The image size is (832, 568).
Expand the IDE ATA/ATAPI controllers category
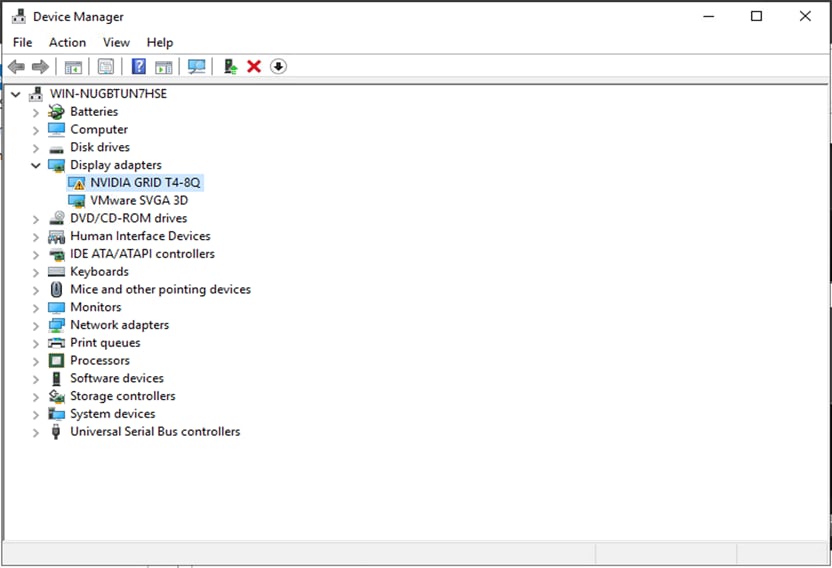click(36, 255)
